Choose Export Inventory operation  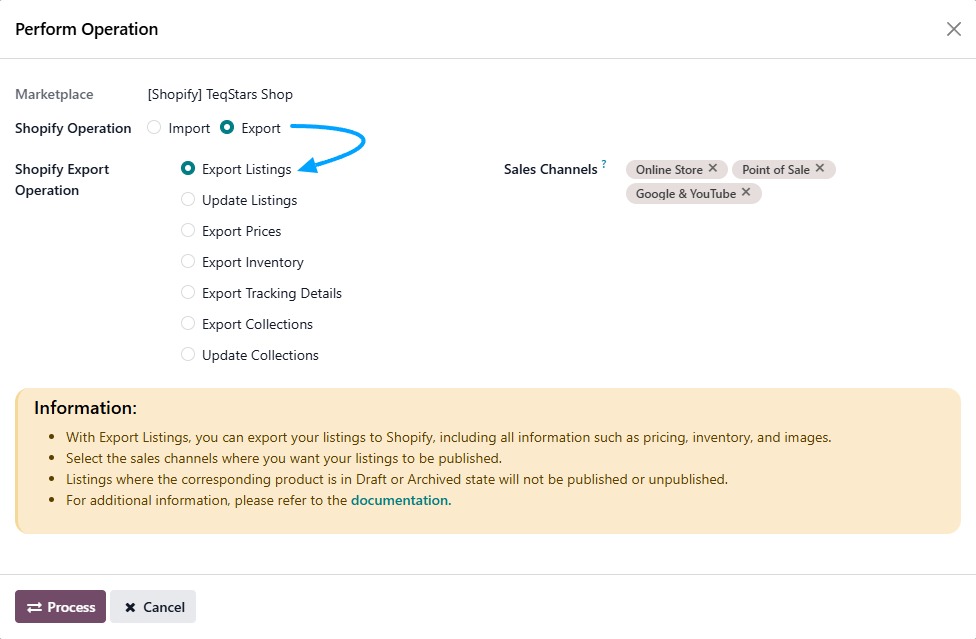[x=187, y=262]
